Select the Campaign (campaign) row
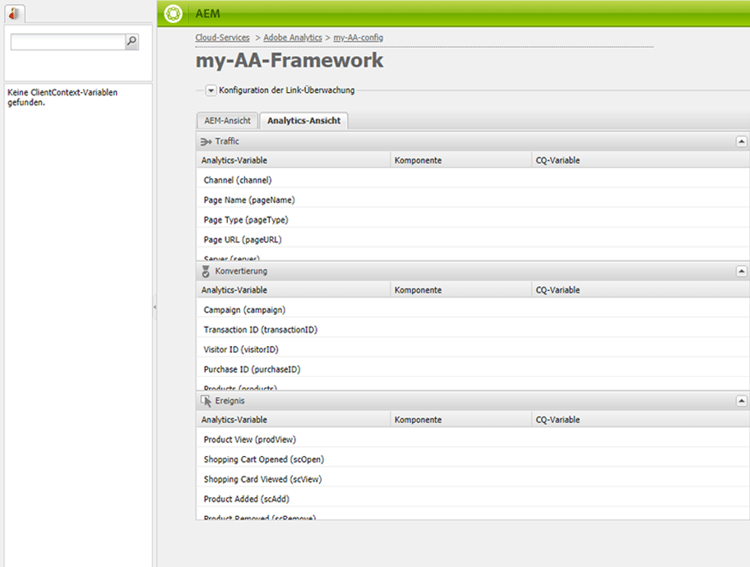Screen dimensions: 750x567 [473, 310]
